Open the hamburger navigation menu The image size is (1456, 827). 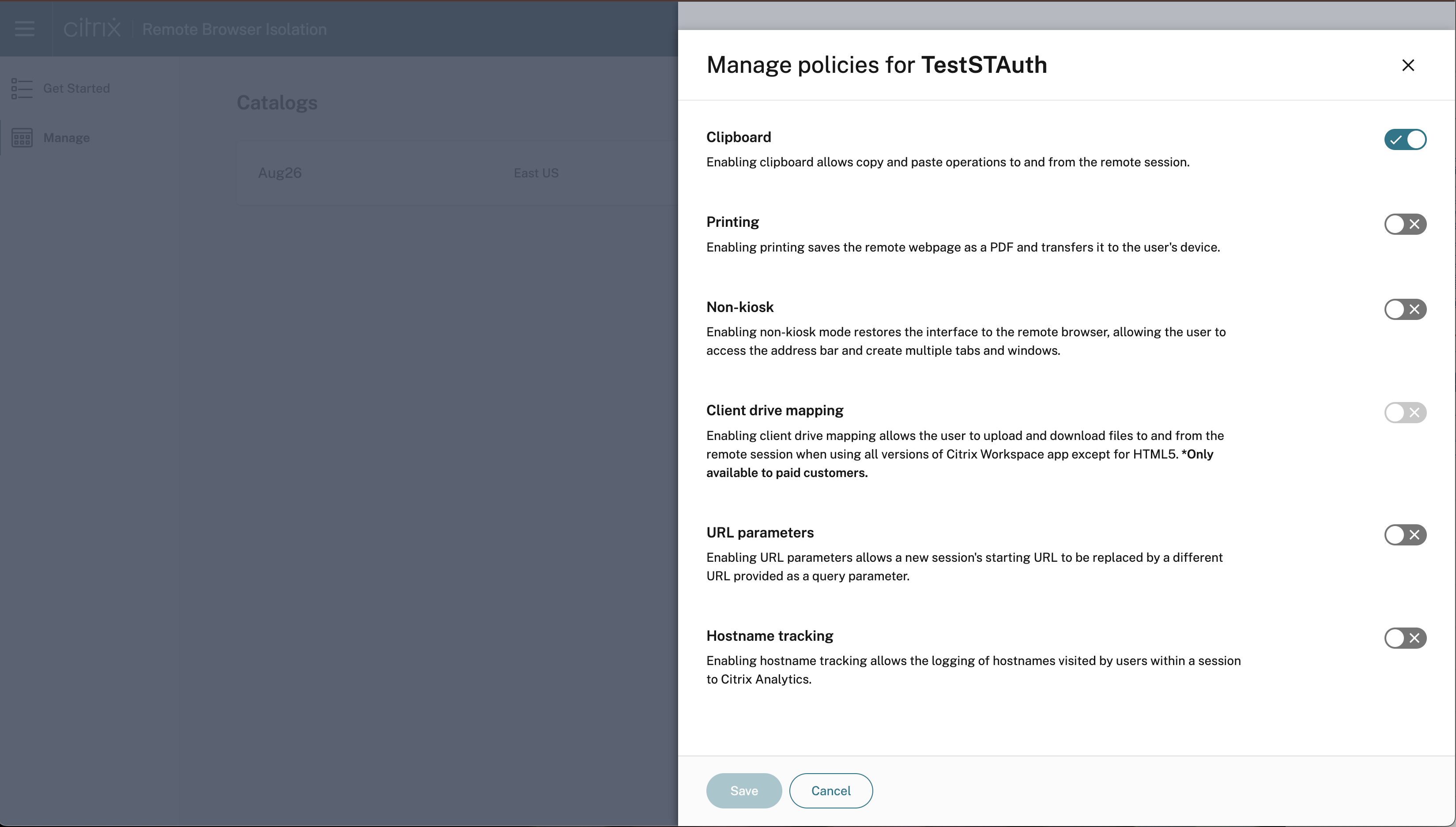click(x=24, y=28)
